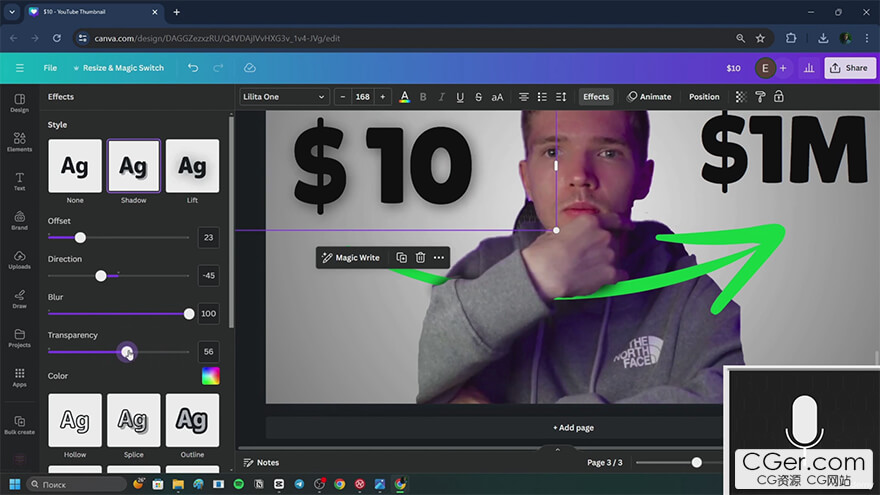
Task: Select the Hollow text style
Action: pyautogui.click(x=75, y=420)
